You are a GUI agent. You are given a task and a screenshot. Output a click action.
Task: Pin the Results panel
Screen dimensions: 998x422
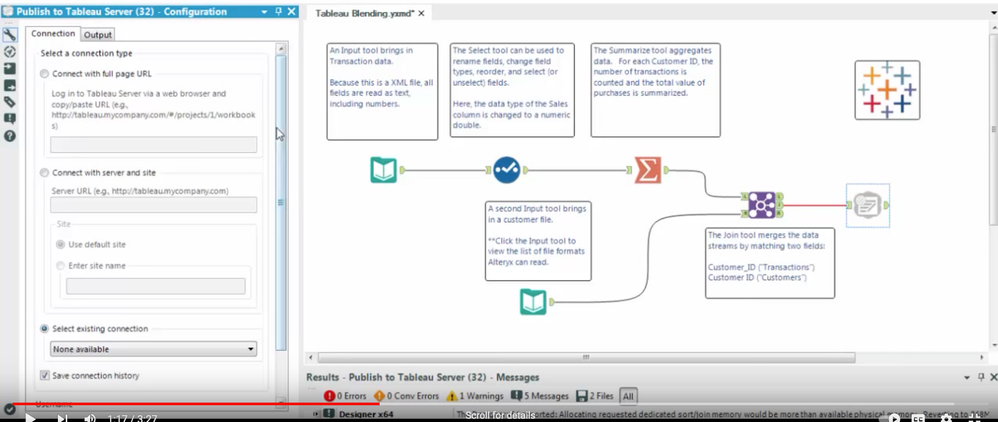[x=981, y=377]
